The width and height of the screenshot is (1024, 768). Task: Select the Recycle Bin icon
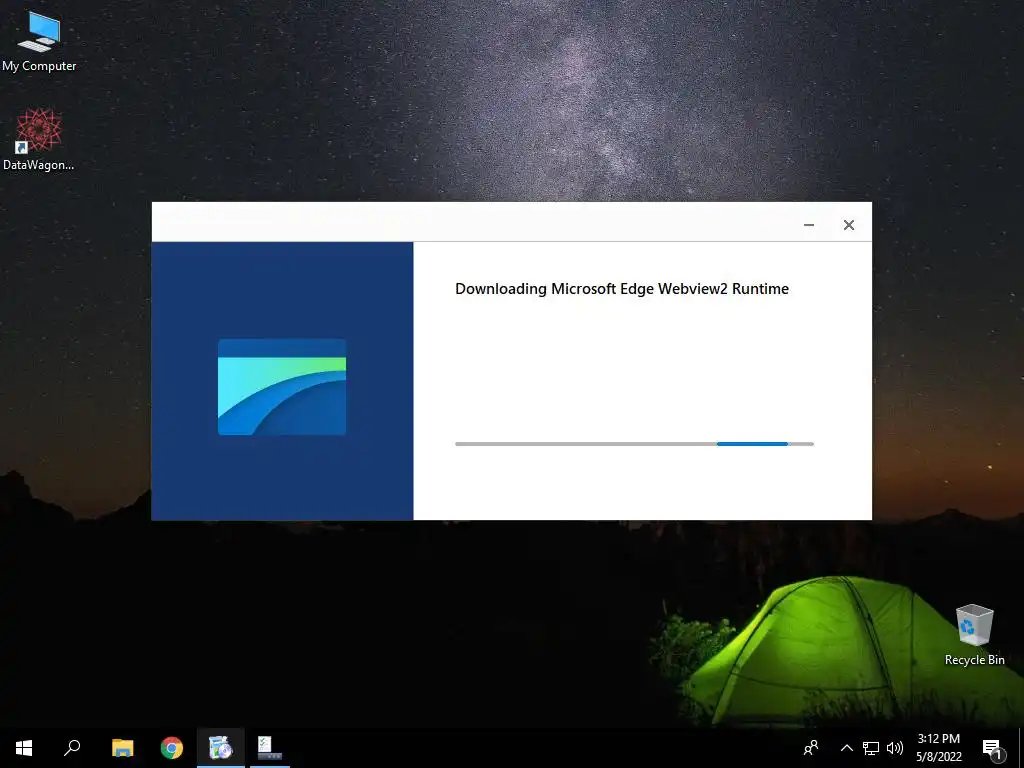point(974,634)
